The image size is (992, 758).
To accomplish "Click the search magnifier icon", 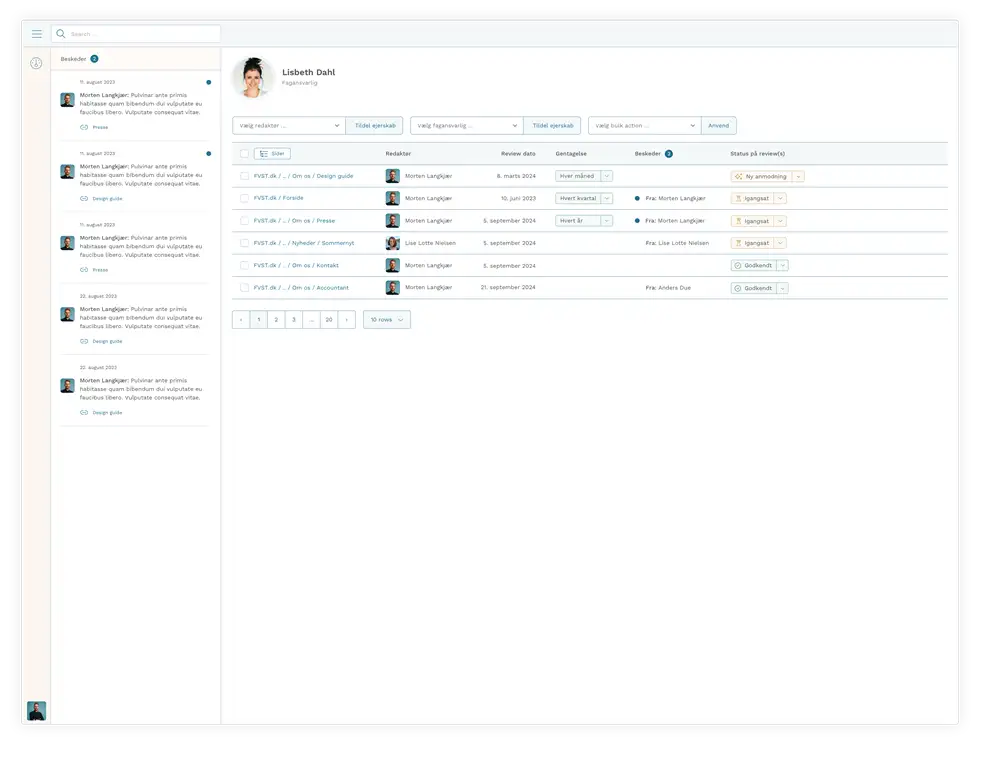I will (61, 34).
